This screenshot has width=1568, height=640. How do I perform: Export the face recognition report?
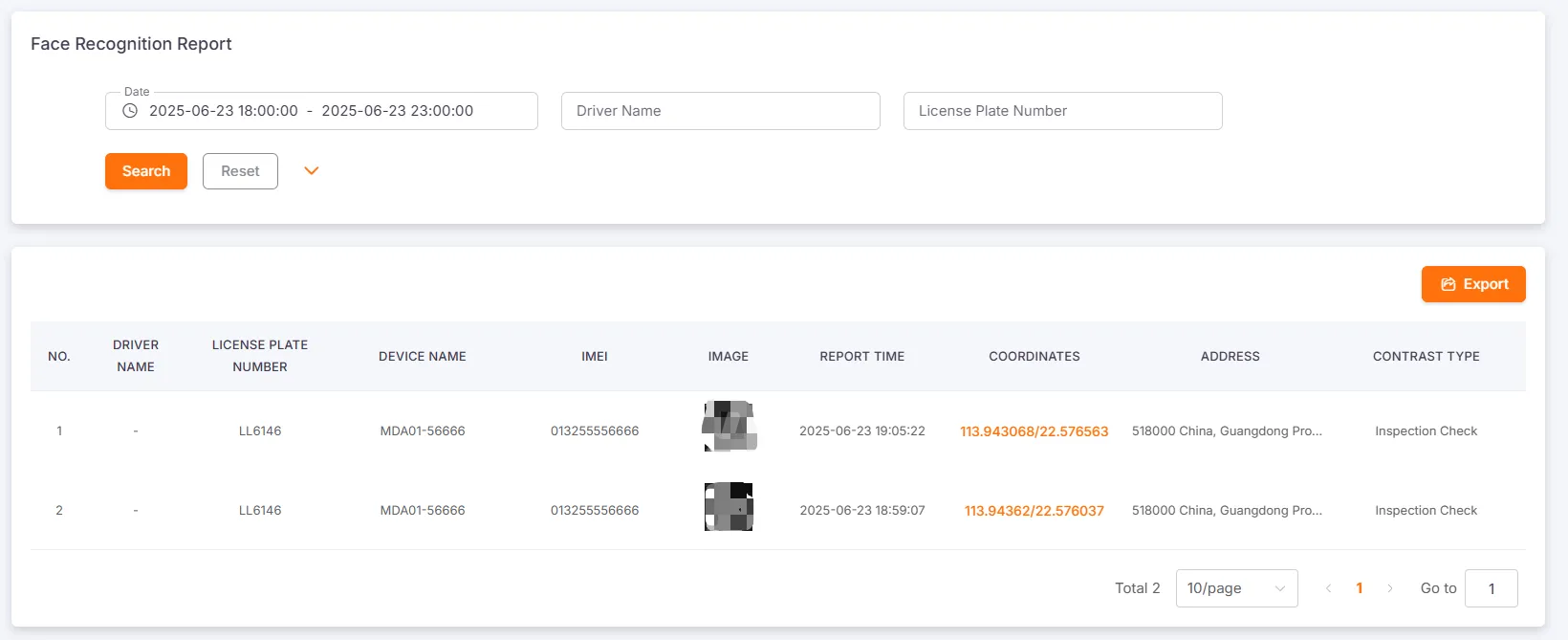coord(1473,284)
